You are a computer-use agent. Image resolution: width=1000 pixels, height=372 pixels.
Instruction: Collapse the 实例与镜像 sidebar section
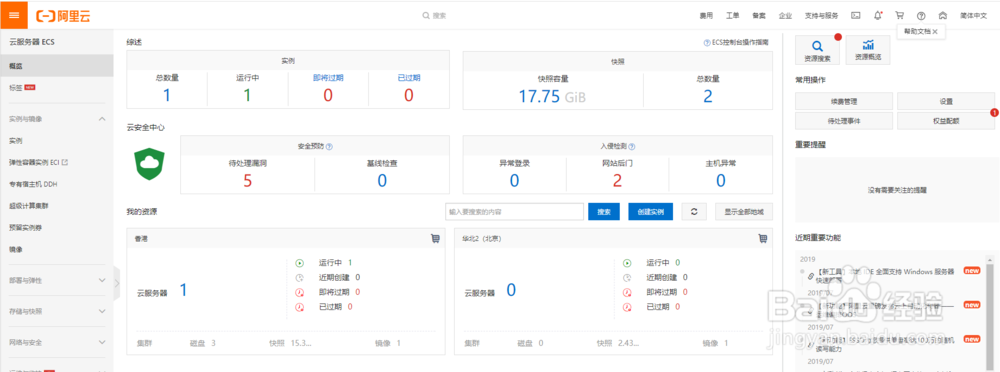point(102,119)
